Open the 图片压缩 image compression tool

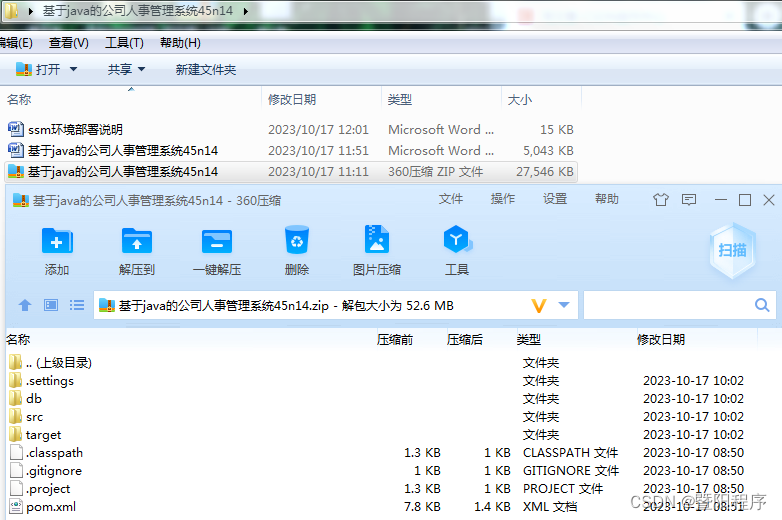pos(377,240)
